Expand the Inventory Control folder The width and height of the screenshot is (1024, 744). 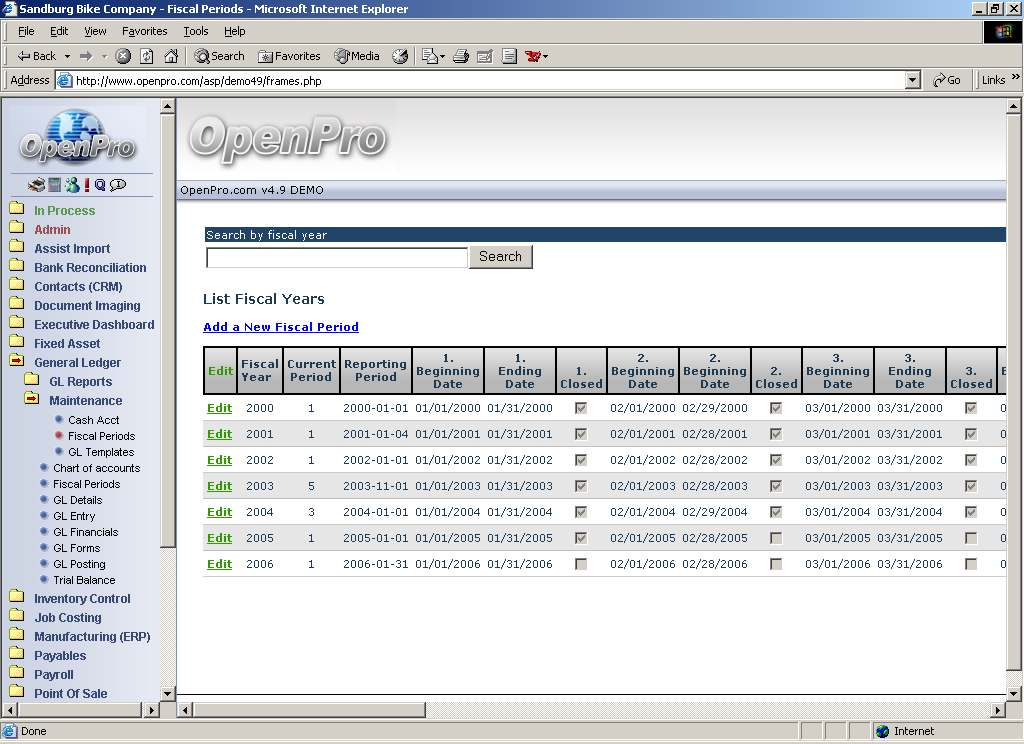[x=16, y=598]
